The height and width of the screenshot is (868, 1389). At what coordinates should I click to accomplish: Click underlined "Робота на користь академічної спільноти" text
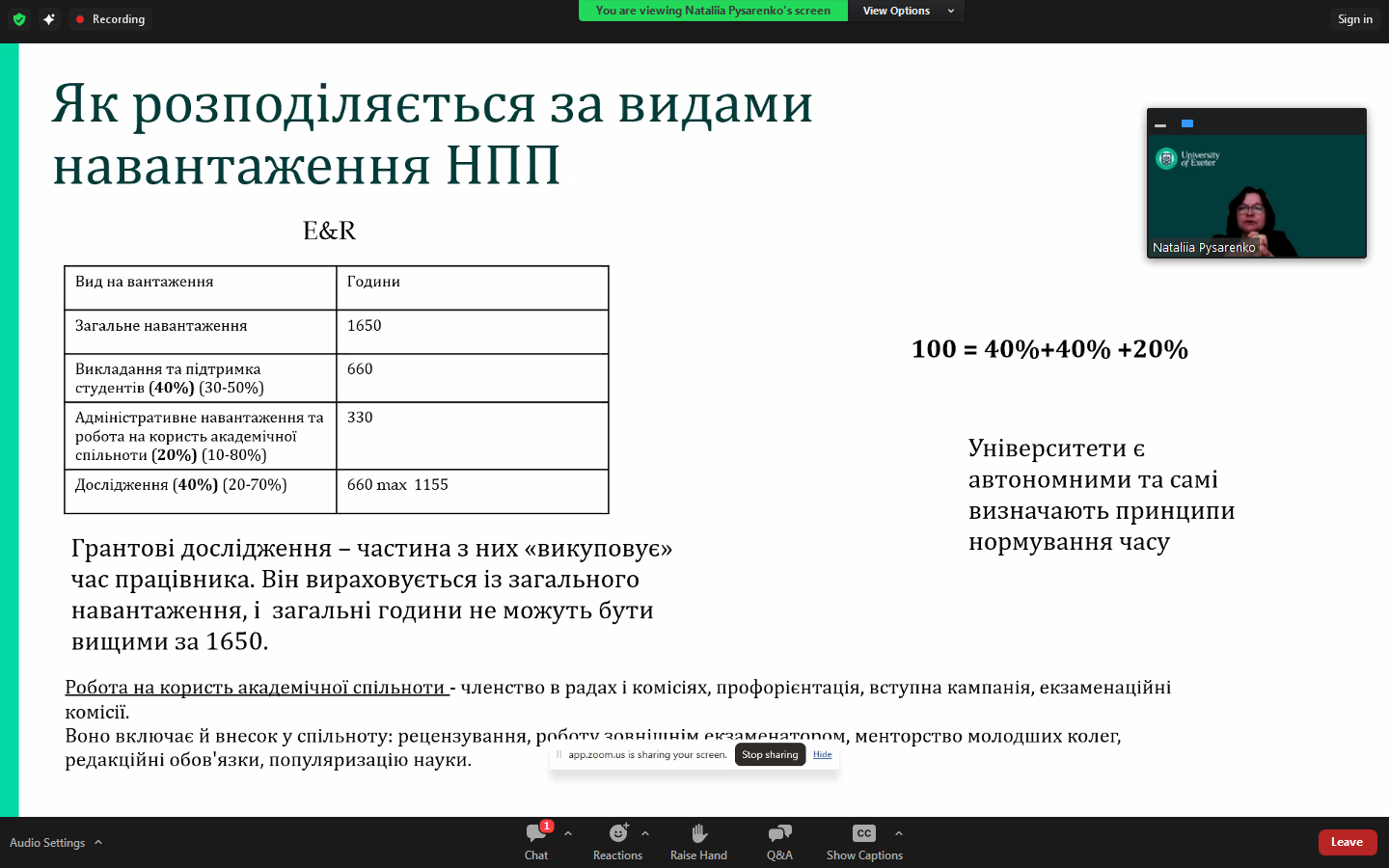(x=255, y=688)
